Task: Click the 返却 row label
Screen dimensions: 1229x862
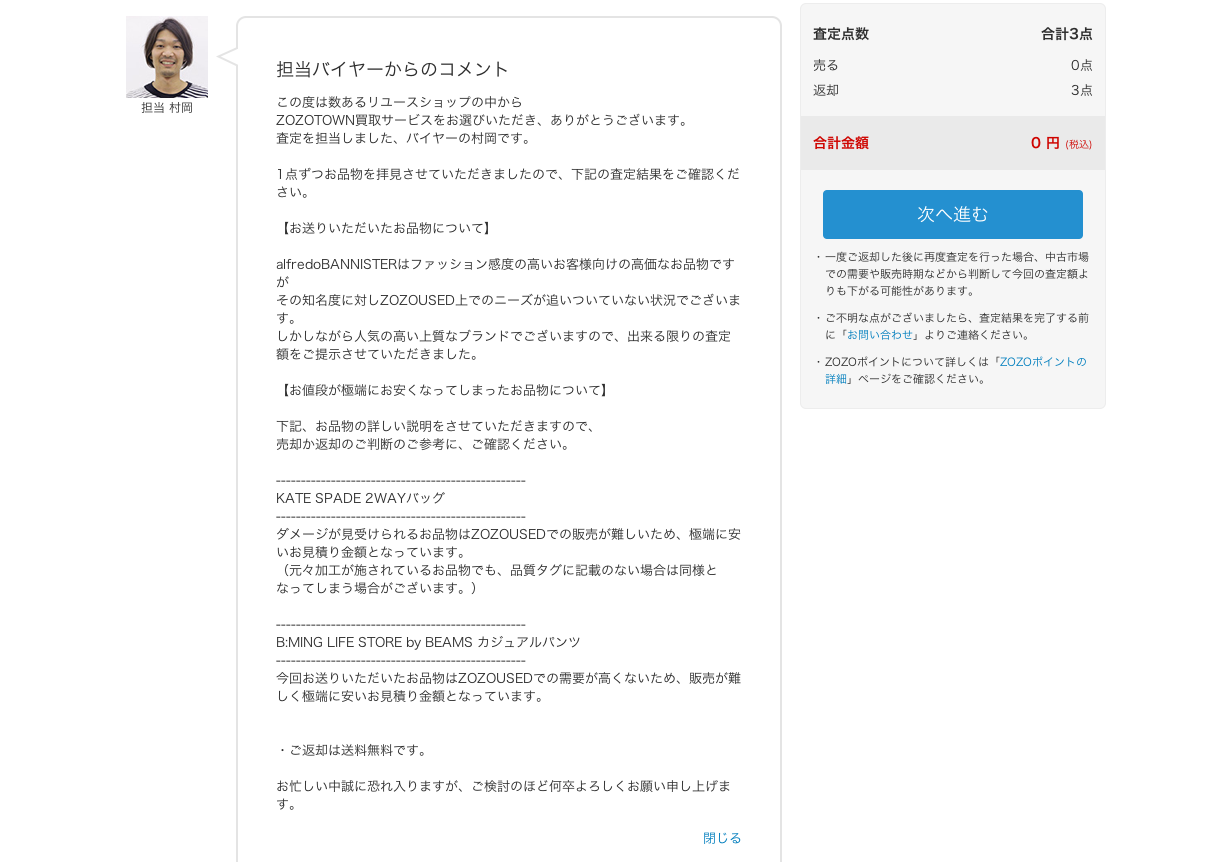Action: (x=826, y=90)
